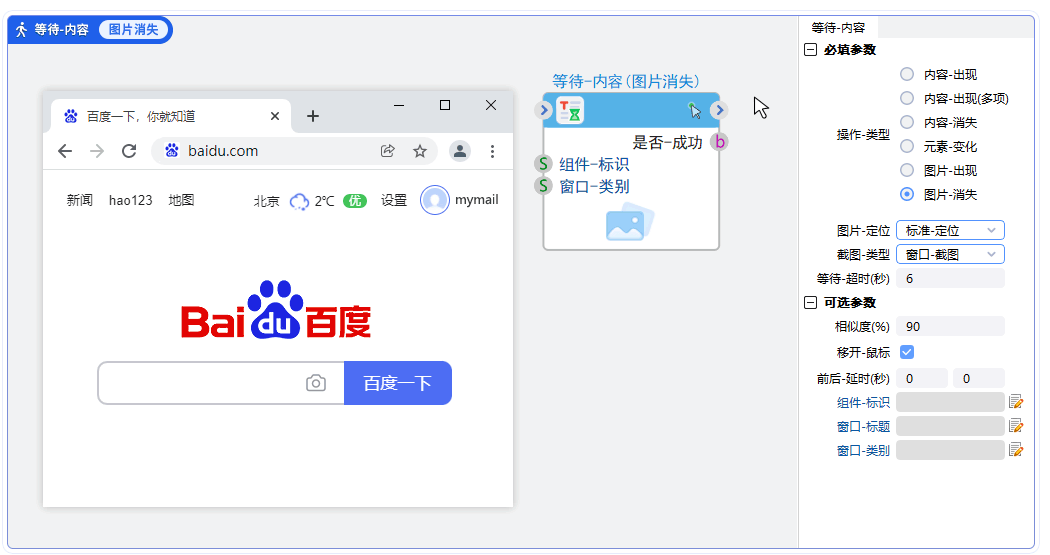Click the 窗口-标题 input field

950,426
